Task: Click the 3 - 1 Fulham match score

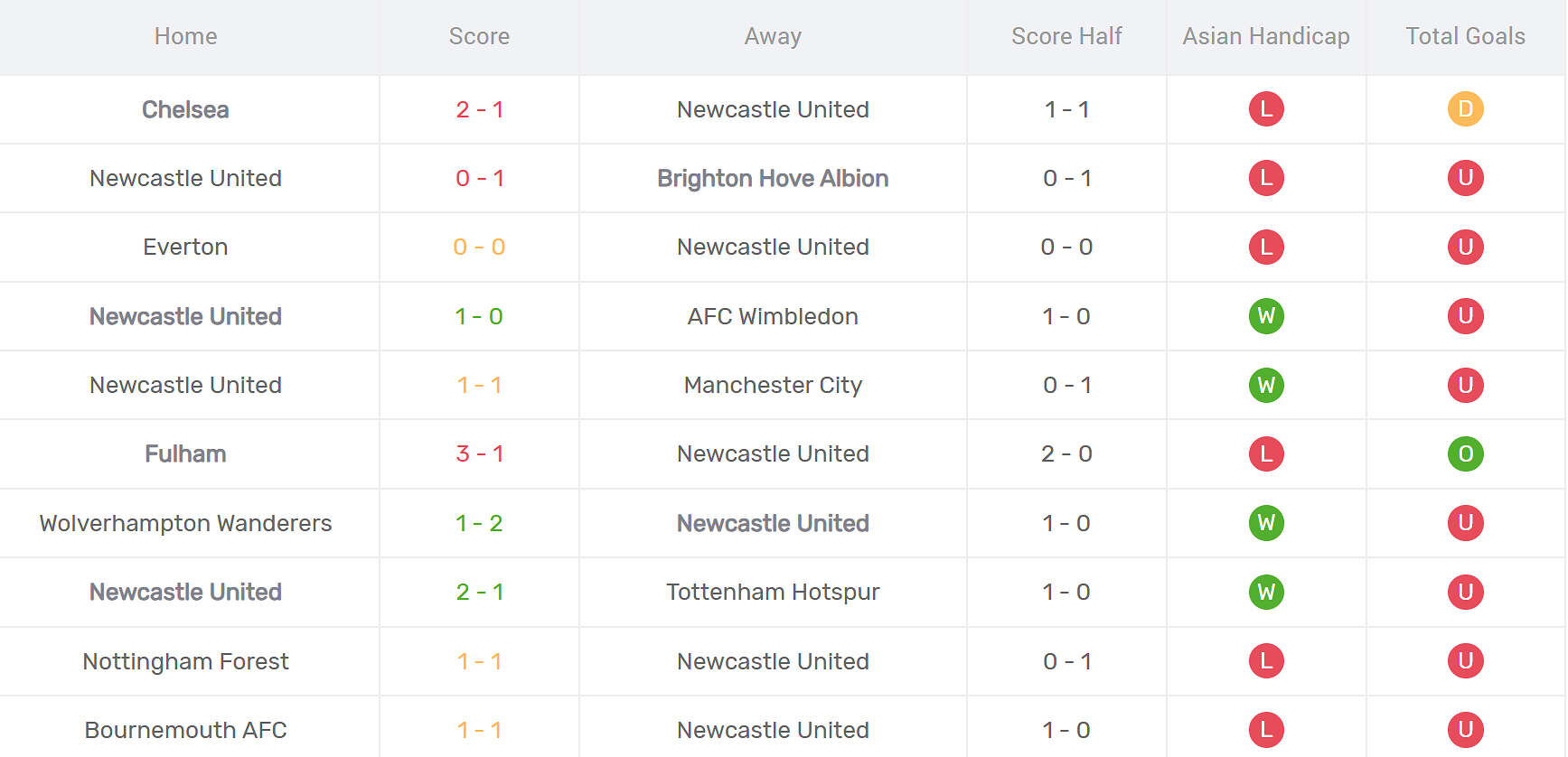Action: pyautogui.click(x=479, y=453)
